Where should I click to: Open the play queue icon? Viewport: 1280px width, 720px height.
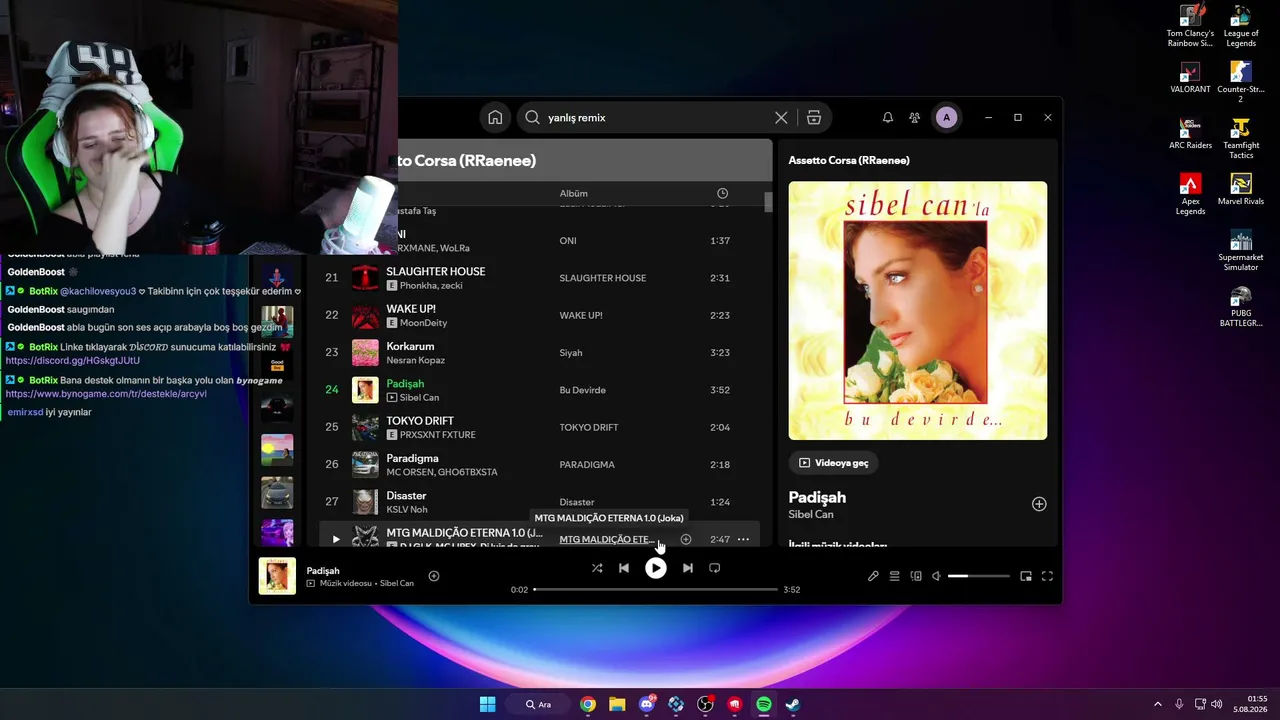tap(895, 576)
